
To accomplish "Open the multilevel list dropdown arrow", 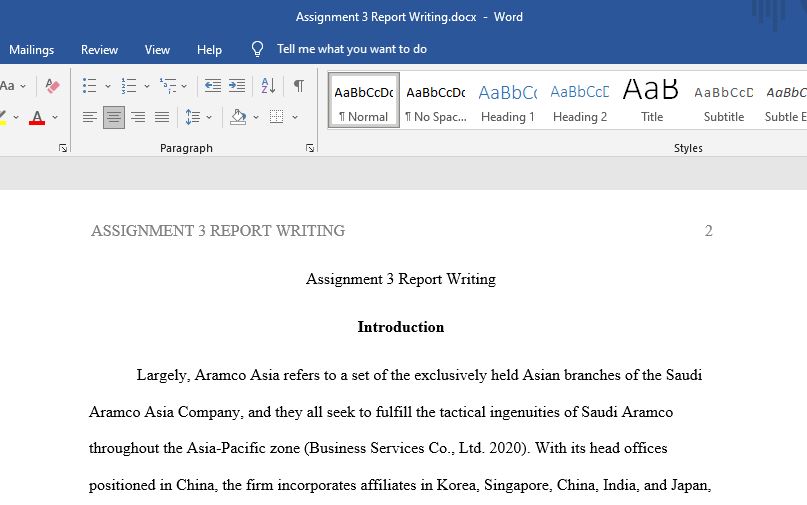I will [x=184, y=86].
